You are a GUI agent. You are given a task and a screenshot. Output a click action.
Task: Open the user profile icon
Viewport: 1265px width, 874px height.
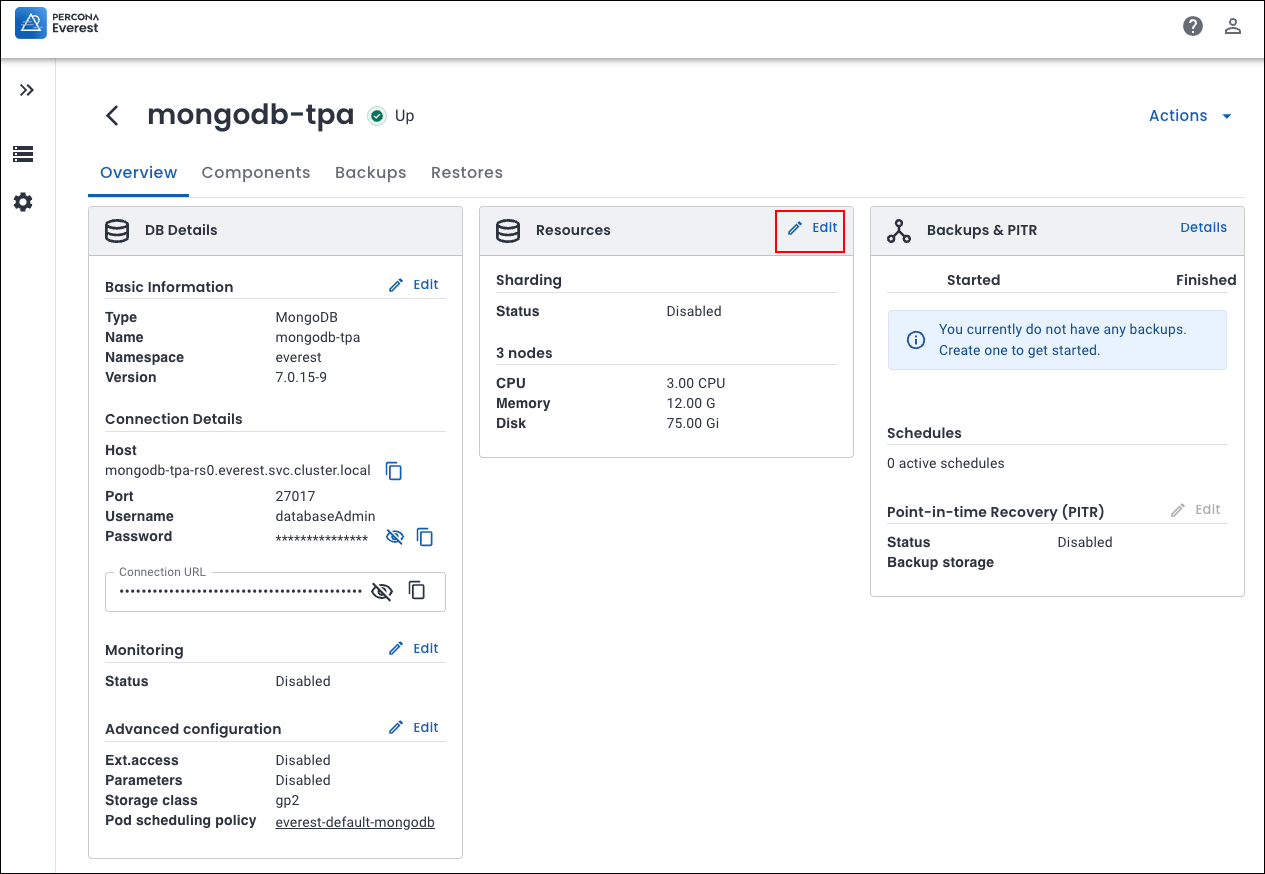coord(1232,26)
